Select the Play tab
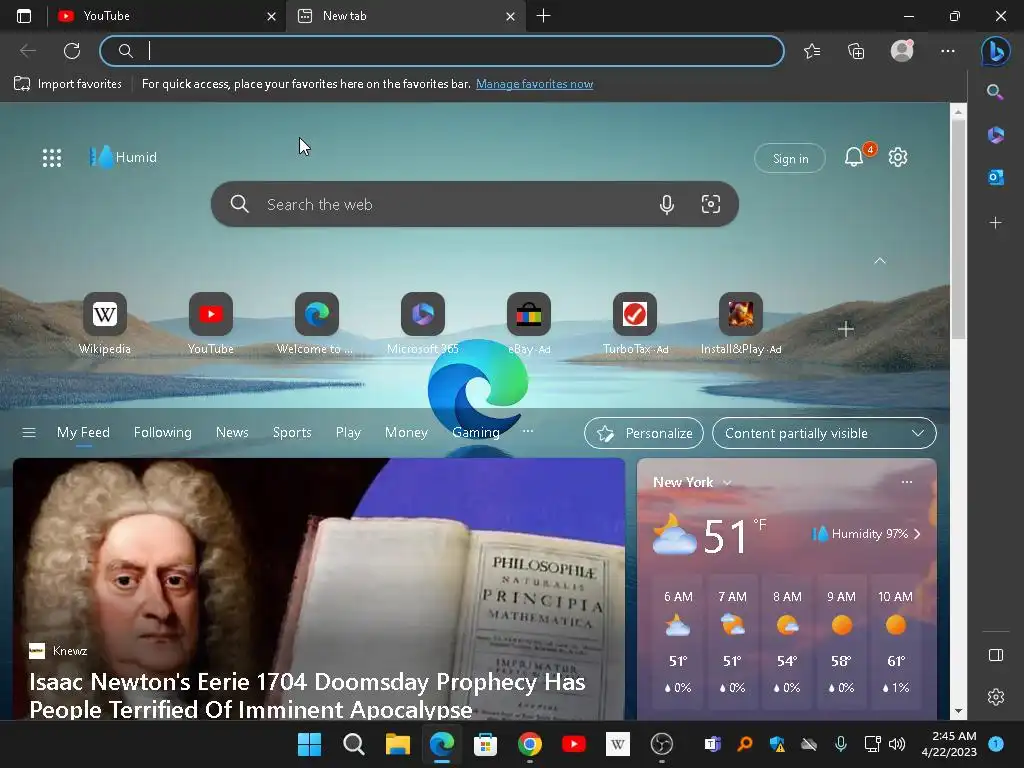This screenshot has height=768, width=1024. click(x=348, y=432)
